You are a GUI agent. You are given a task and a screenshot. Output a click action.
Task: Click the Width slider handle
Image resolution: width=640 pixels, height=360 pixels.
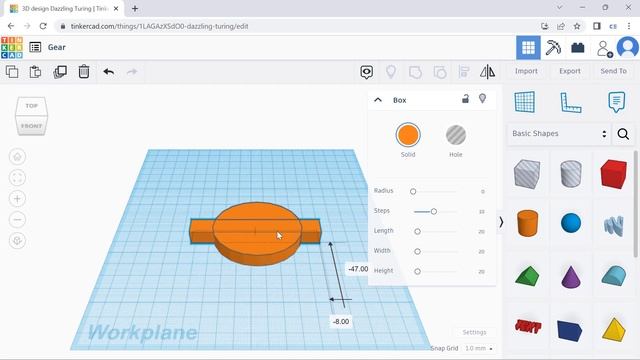click(x=417, y=251)
